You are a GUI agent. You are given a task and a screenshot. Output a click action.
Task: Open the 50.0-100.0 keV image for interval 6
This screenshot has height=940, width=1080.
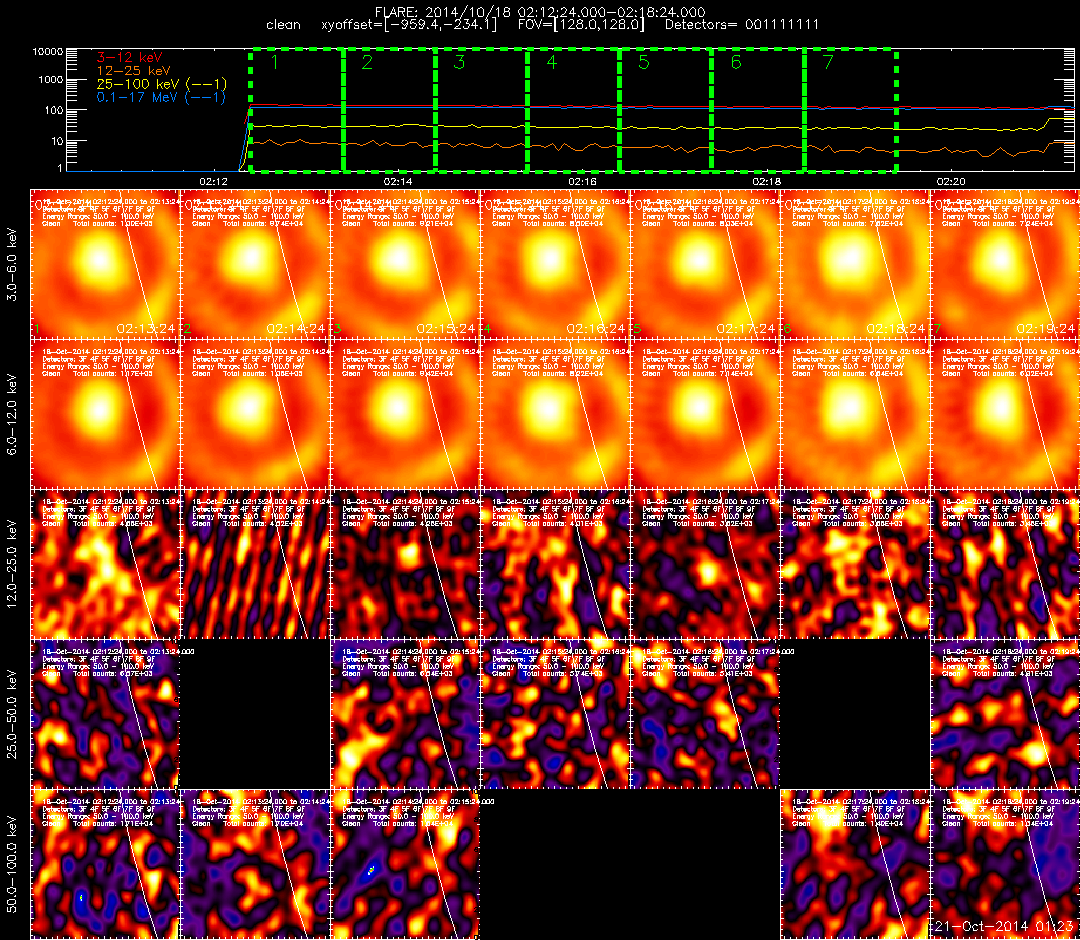click(x=855, y=864)
